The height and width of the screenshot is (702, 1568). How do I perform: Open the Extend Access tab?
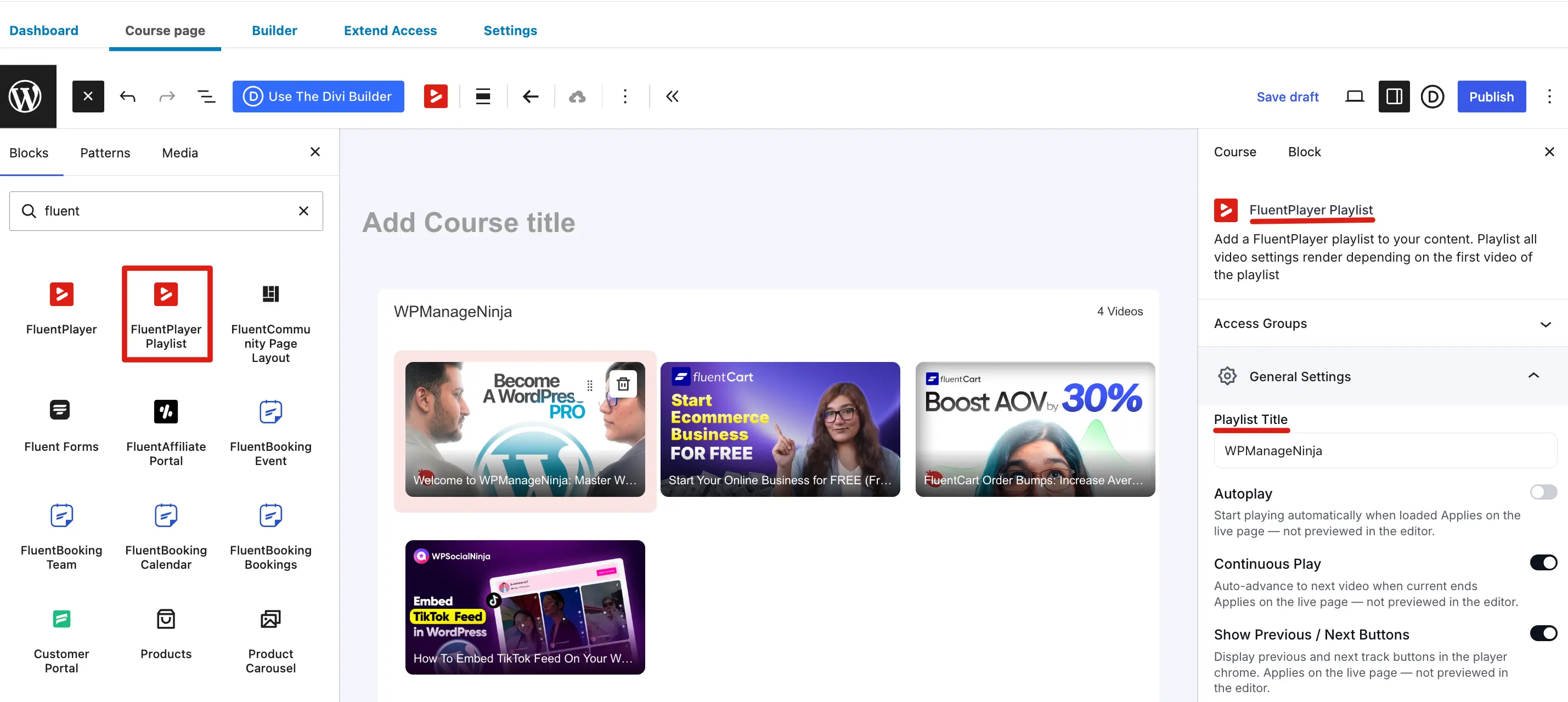pos(390,30)
